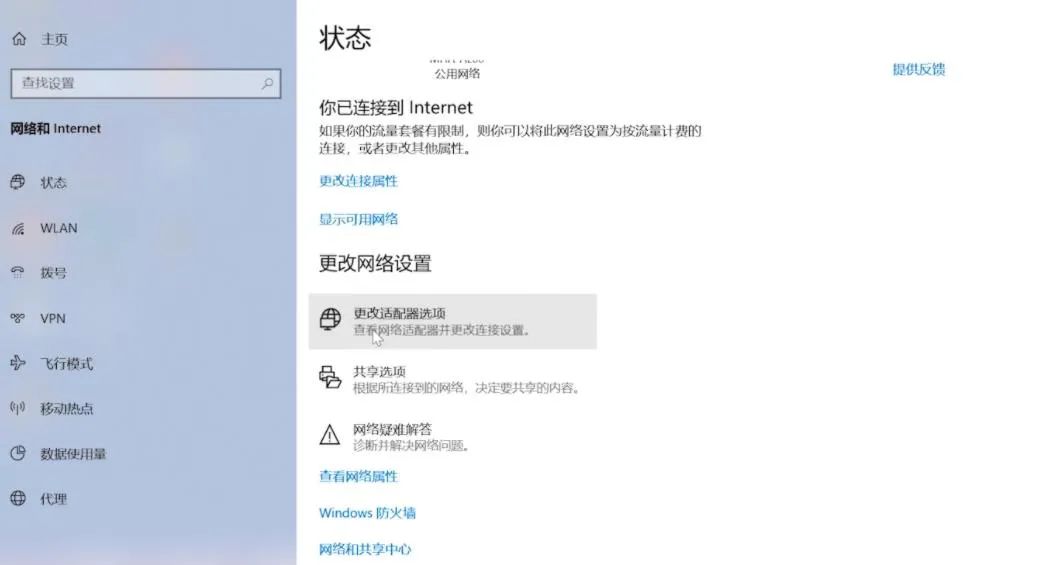This screenshot has width=1042, height=565.
Task: Click the 移动热点 hotspot icon
Action: click(18, 408)
